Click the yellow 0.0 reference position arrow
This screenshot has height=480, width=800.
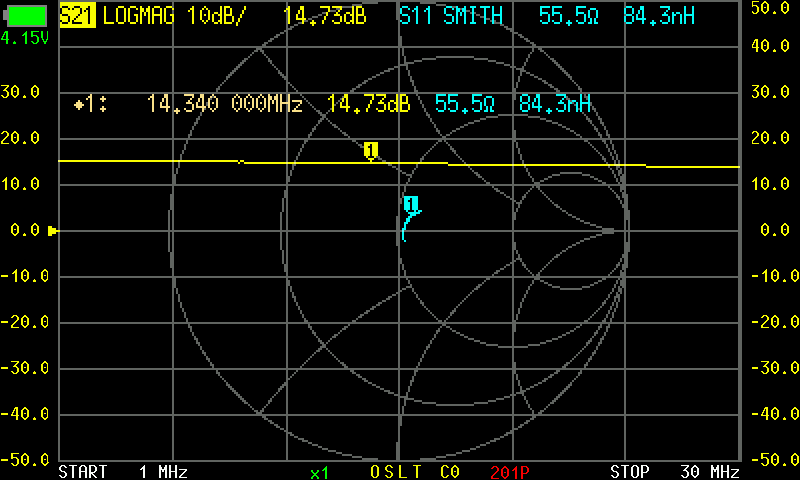(x=53, y=231)
